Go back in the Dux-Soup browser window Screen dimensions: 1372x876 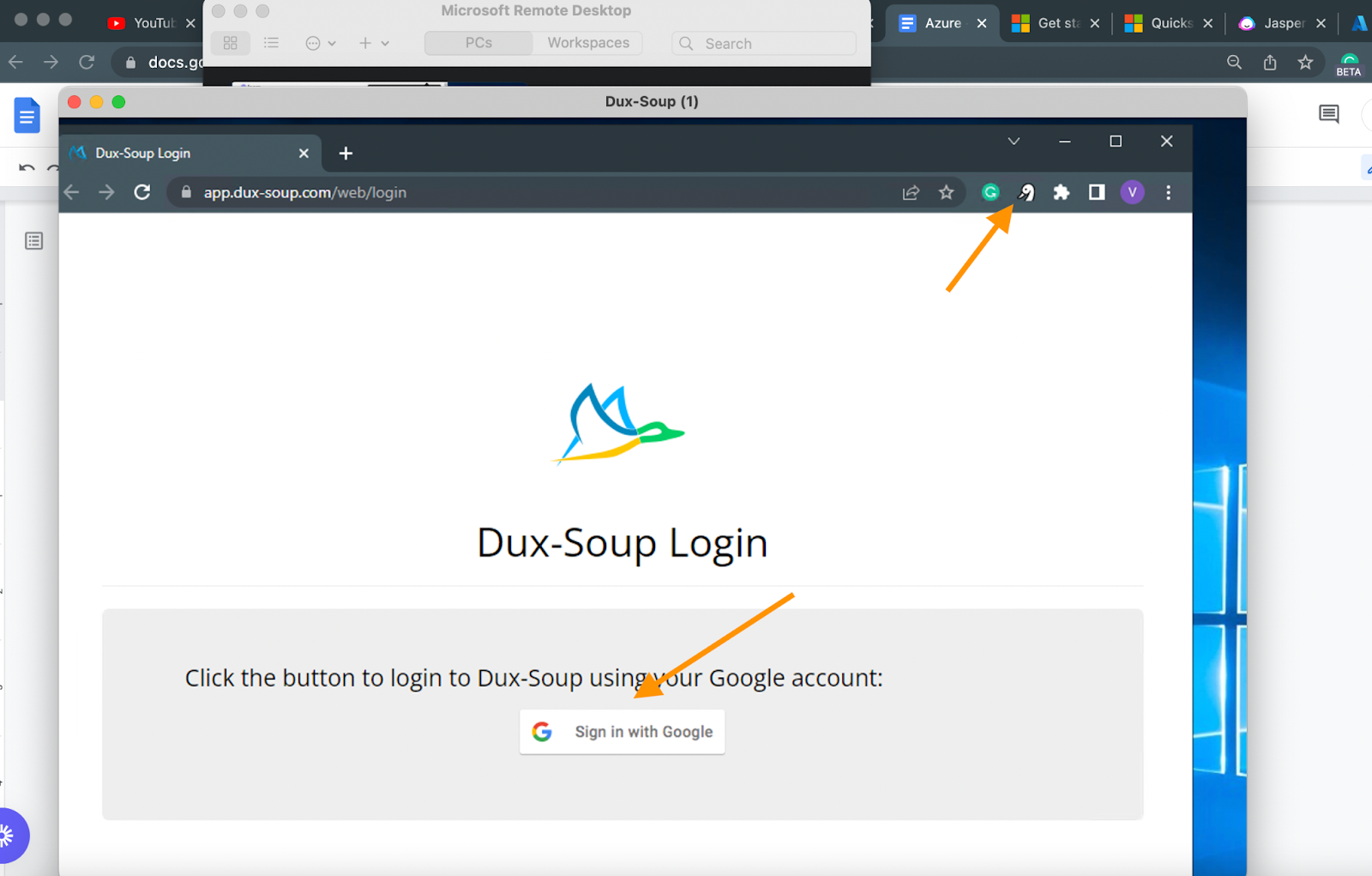coord(72,192)
